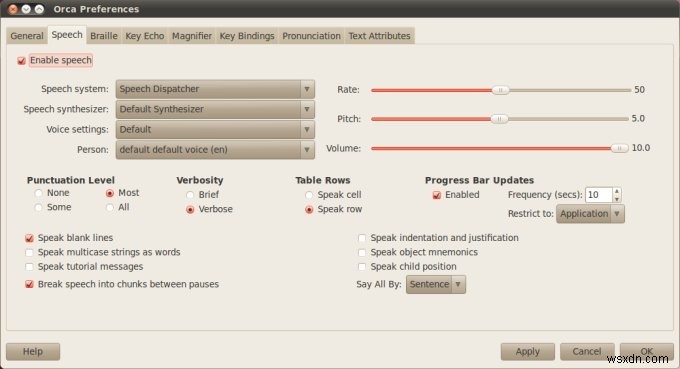Open the Braille tab
This screenshot has height=369, width=680.
104,36
